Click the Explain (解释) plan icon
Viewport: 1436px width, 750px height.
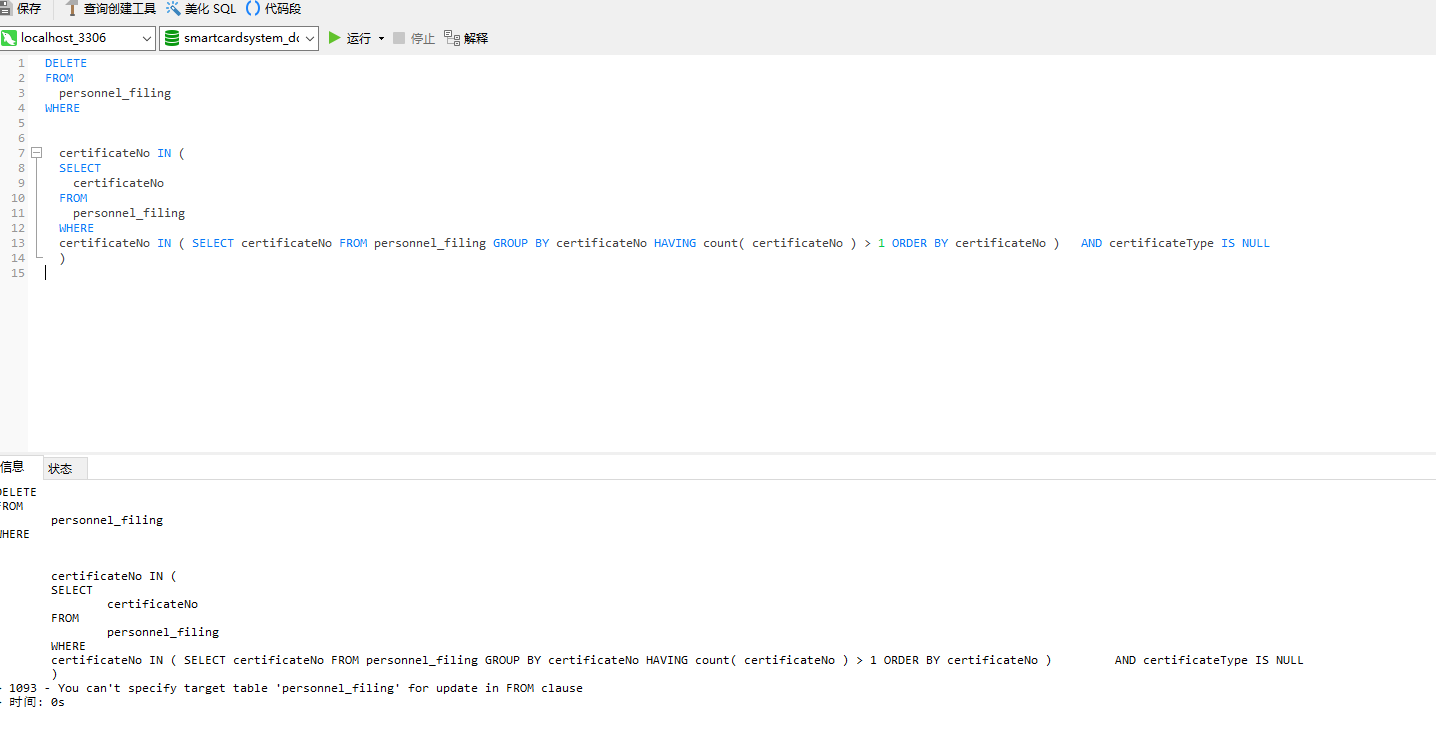[452, 38]
